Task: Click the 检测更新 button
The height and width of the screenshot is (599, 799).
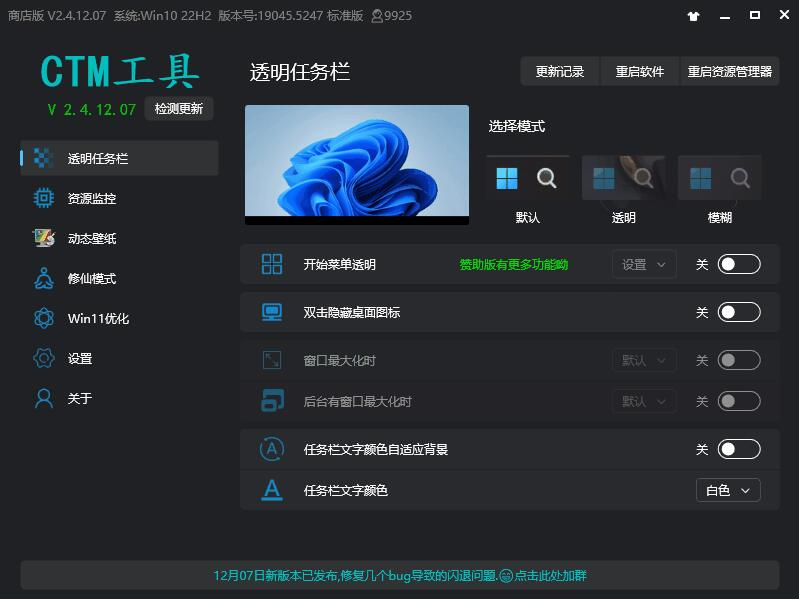Action: click(179, 109)
